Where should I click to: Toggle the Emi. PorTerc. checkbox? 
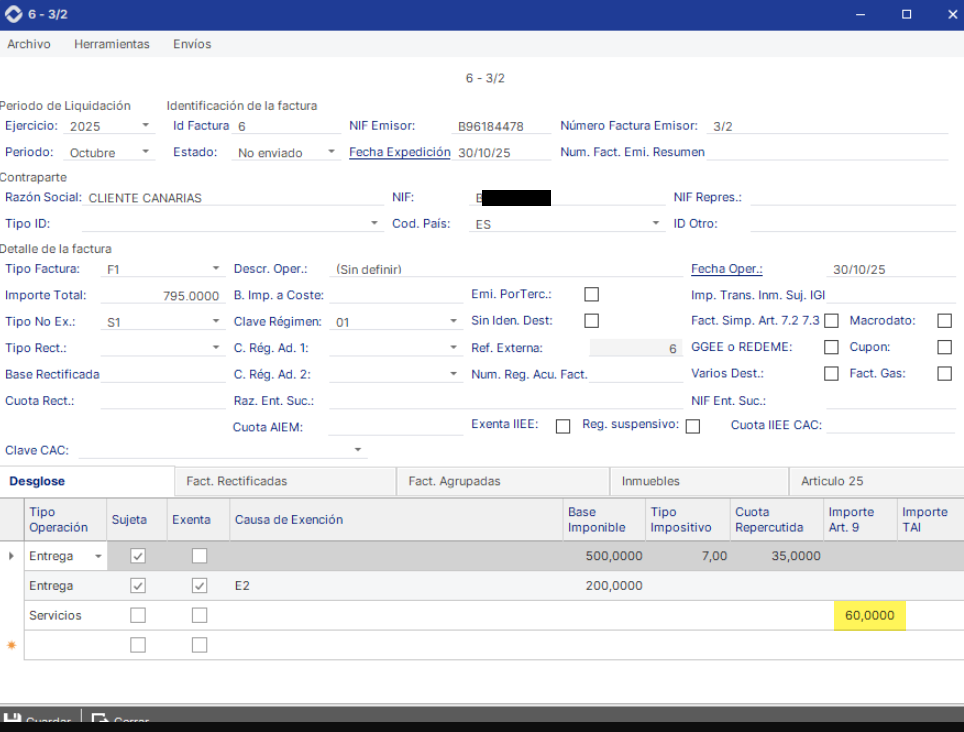point(591,294)
